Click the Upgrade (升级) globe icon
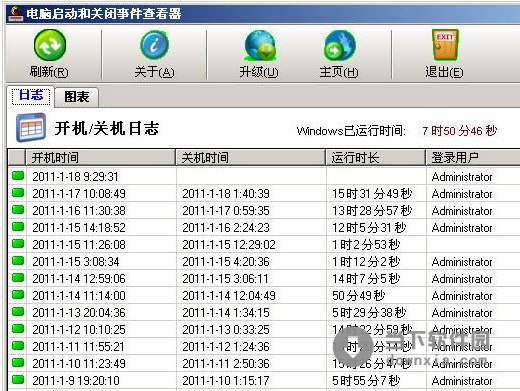 [x=260, y=46]
